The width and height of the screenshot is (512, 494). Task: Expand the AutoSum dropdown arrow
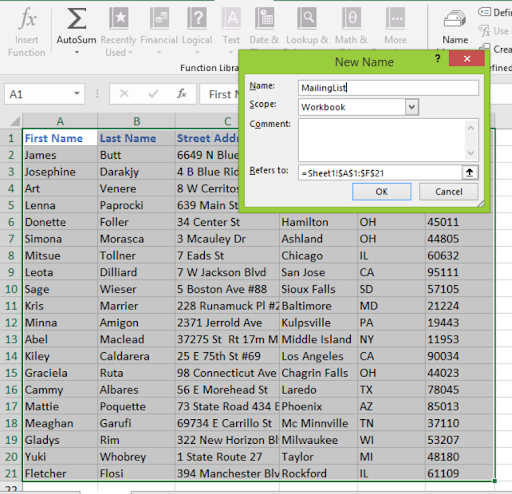pyautogui.click(x=77, y=53)
